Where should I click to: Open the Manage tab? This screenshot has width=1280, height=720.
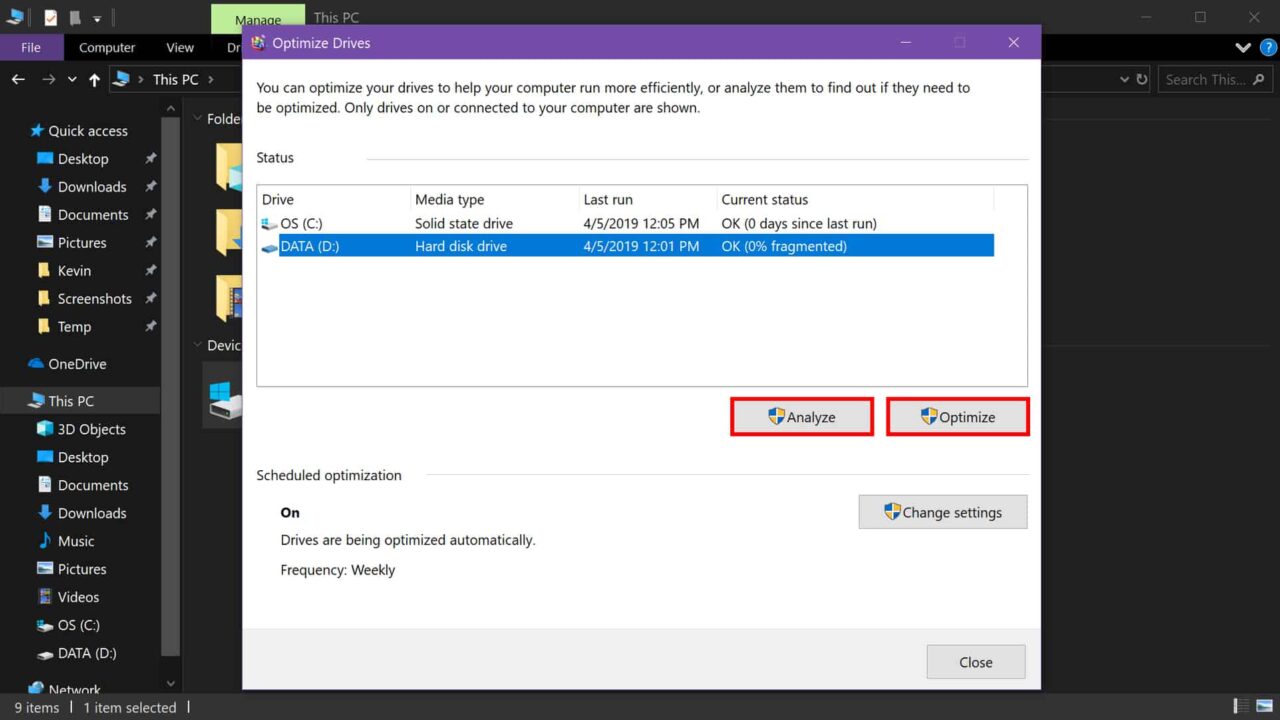[x=257, y=19]
